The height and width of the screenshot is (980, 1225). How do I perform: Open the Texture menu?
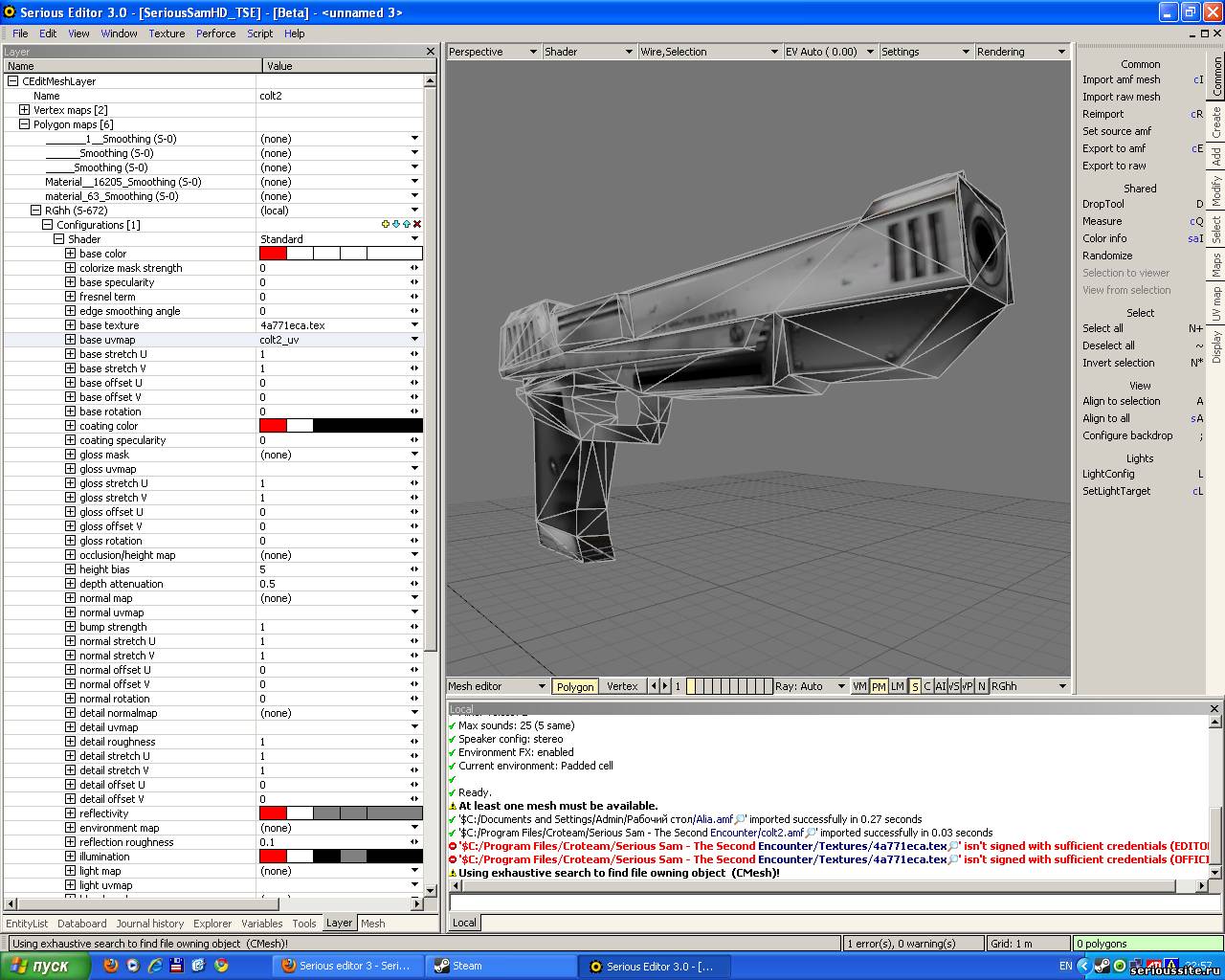coord(167,33)
